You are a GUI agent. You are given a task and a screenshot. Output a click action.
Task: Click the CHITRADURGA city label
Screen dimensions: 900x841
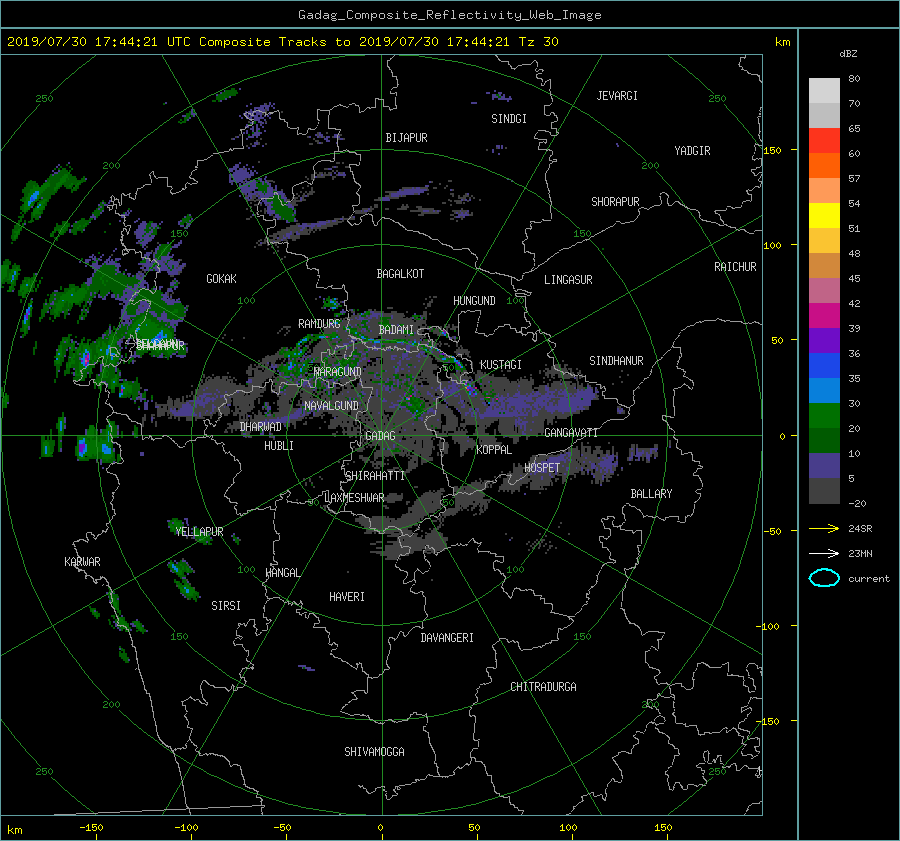coord(543,687)
